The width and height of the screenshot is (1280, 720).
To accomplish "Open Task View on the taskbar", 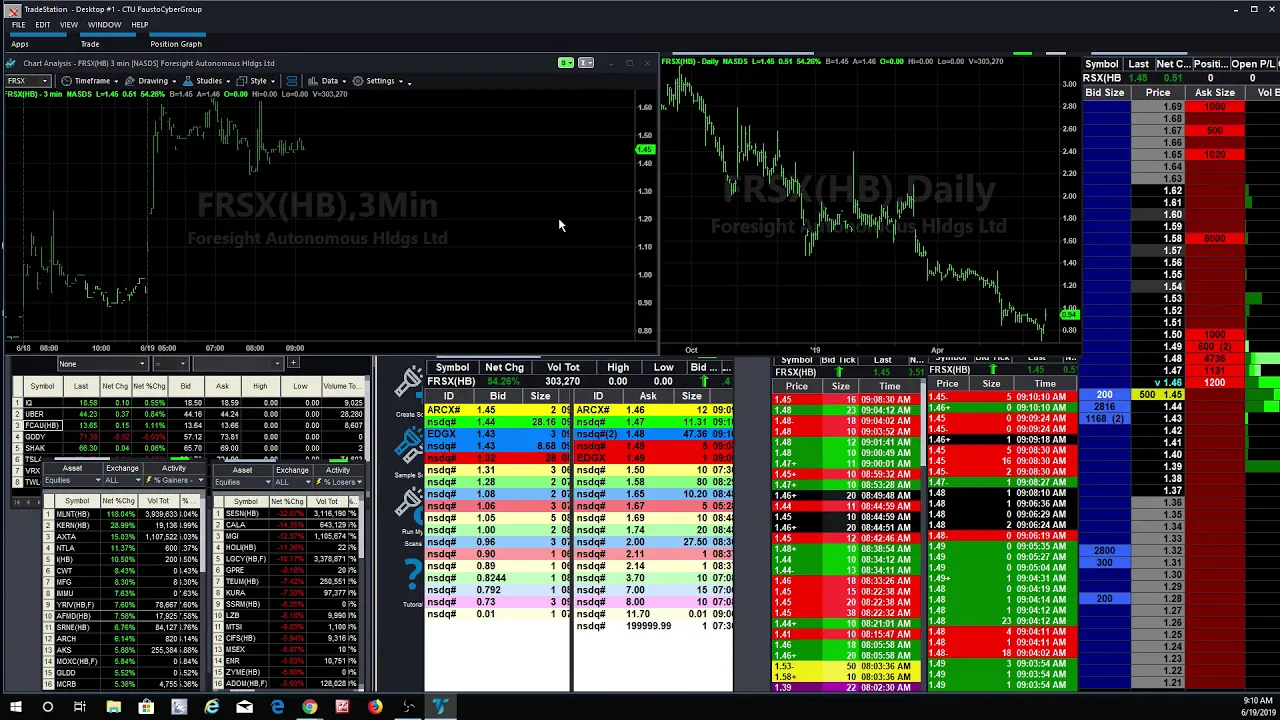I will [x=80, y=707].
